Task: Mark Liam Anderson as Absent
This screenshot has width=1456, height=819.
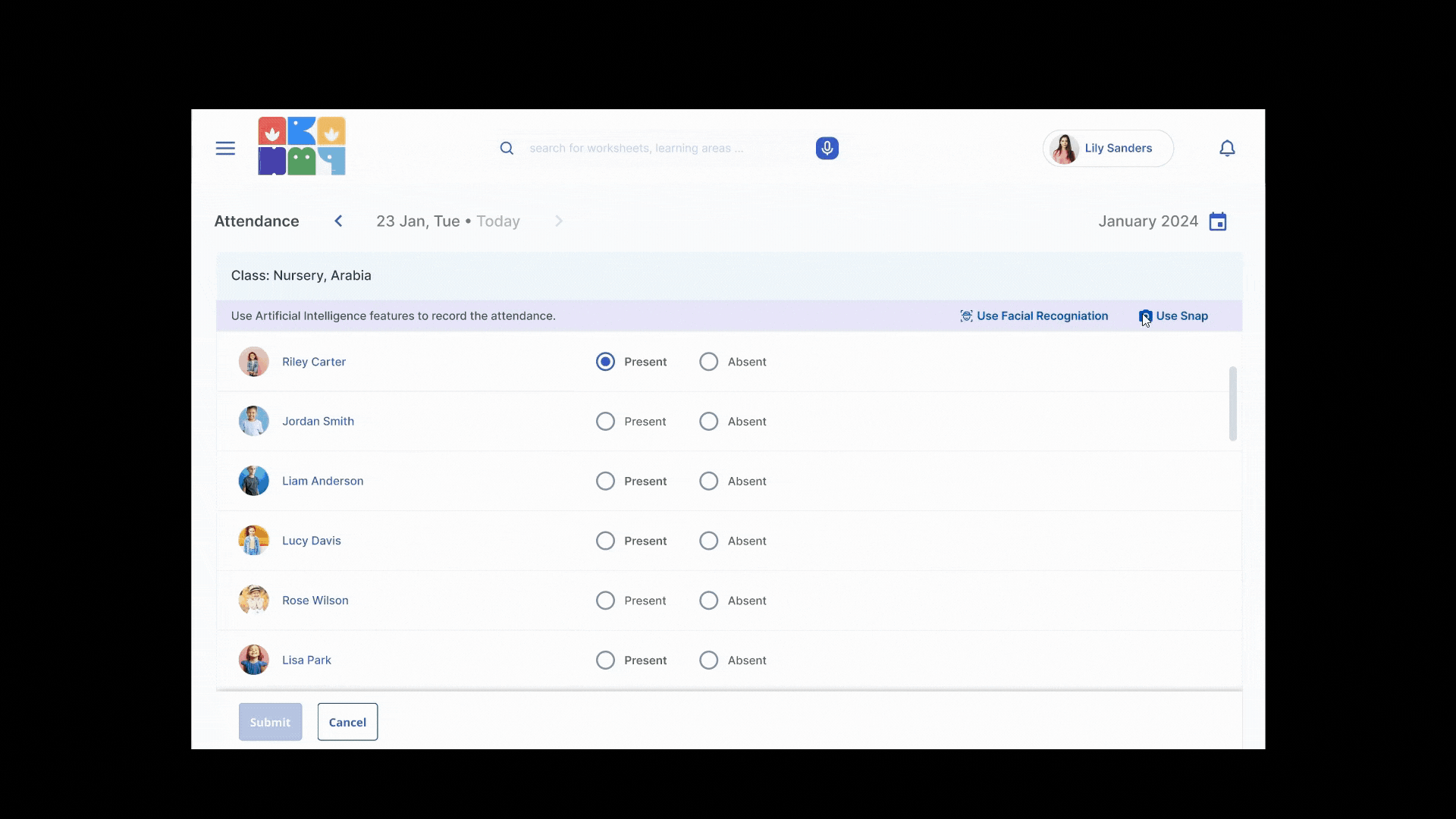Action: 708,482
